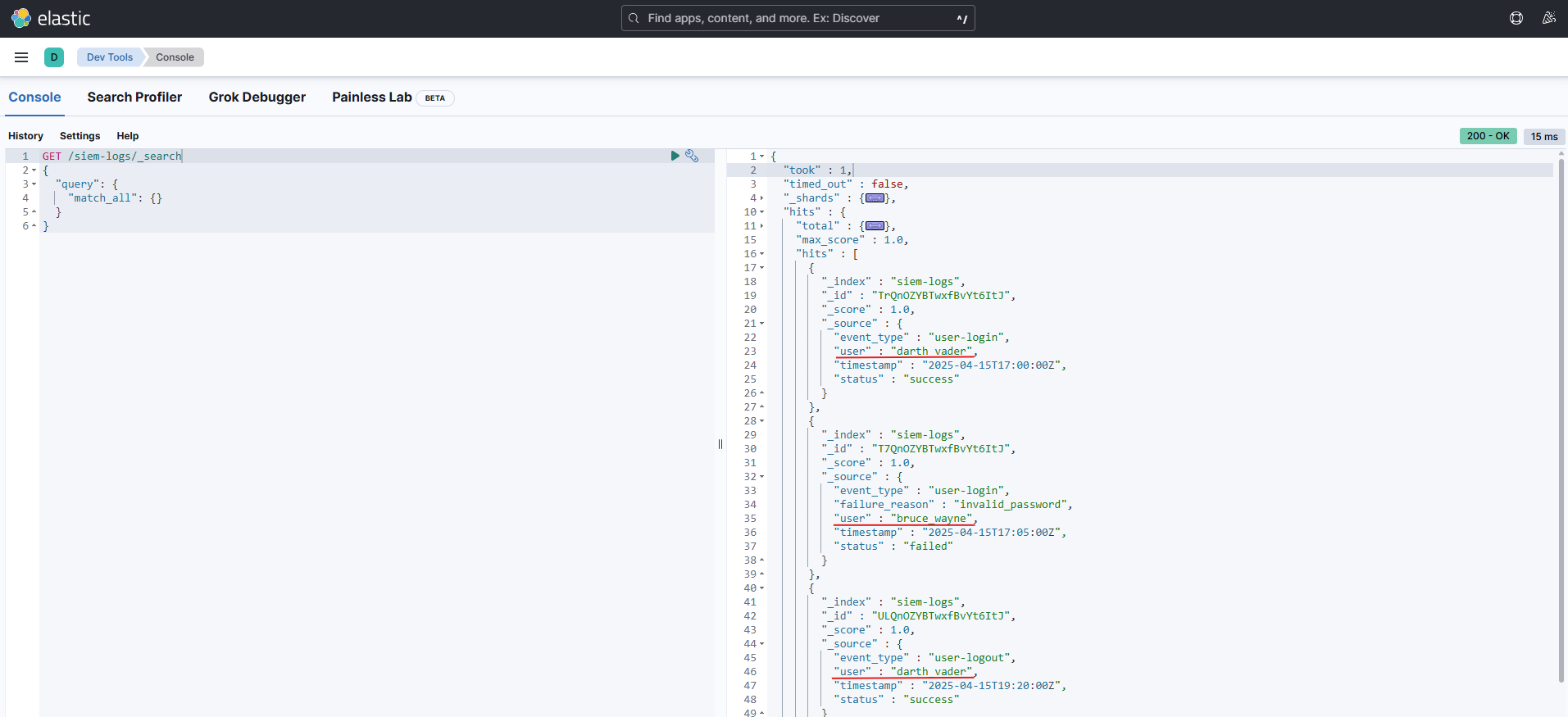Switch to the Console tab
Screen dimensions: 1568x717
[34, 98]
